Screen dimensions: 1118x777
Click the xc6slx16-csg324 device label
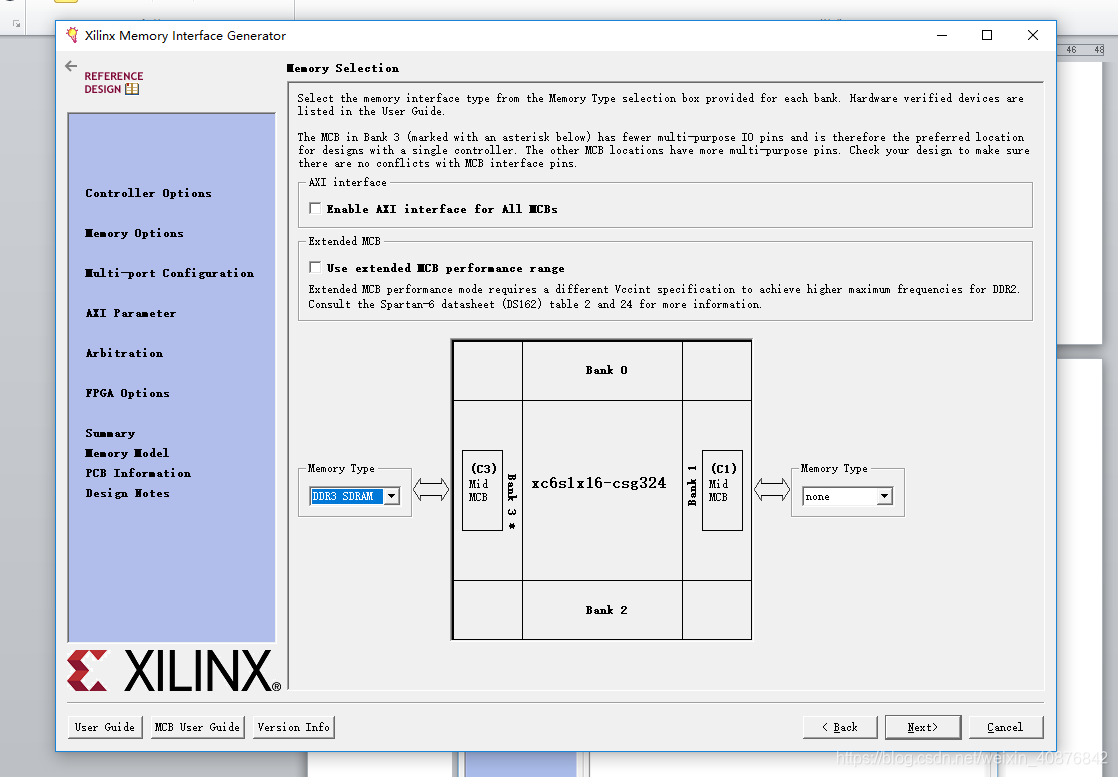pyautogui.click(x=599, y=483)
